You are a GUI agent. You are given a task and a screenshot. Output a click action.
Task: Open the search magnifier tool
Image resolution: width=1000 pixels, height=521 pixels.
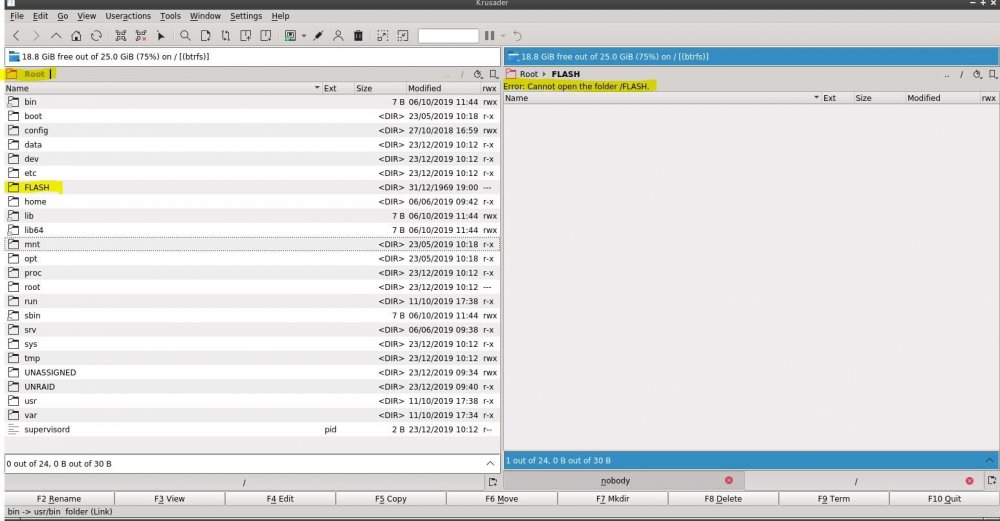[x=185, y=36]
